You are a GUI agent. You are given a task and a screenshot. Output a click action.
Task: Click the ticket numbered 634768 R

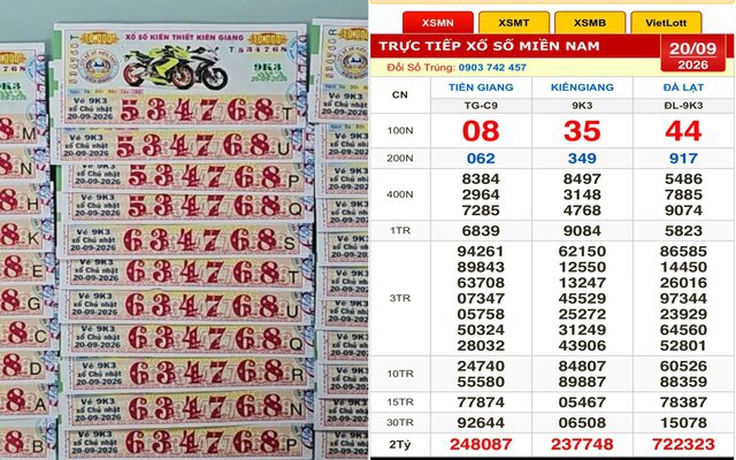185,372
